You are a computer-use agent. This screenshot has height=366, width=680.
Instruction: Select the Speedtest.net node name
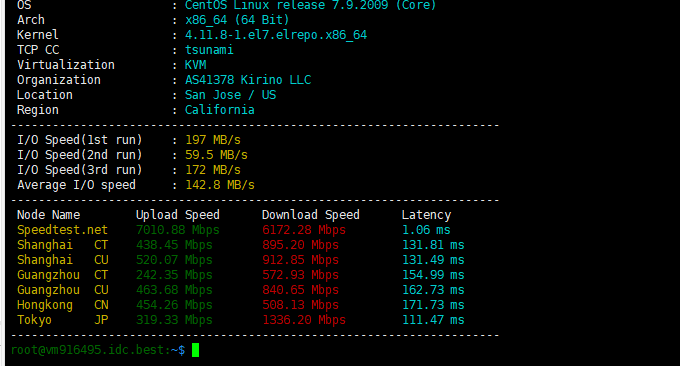click(x=62, y=230)
